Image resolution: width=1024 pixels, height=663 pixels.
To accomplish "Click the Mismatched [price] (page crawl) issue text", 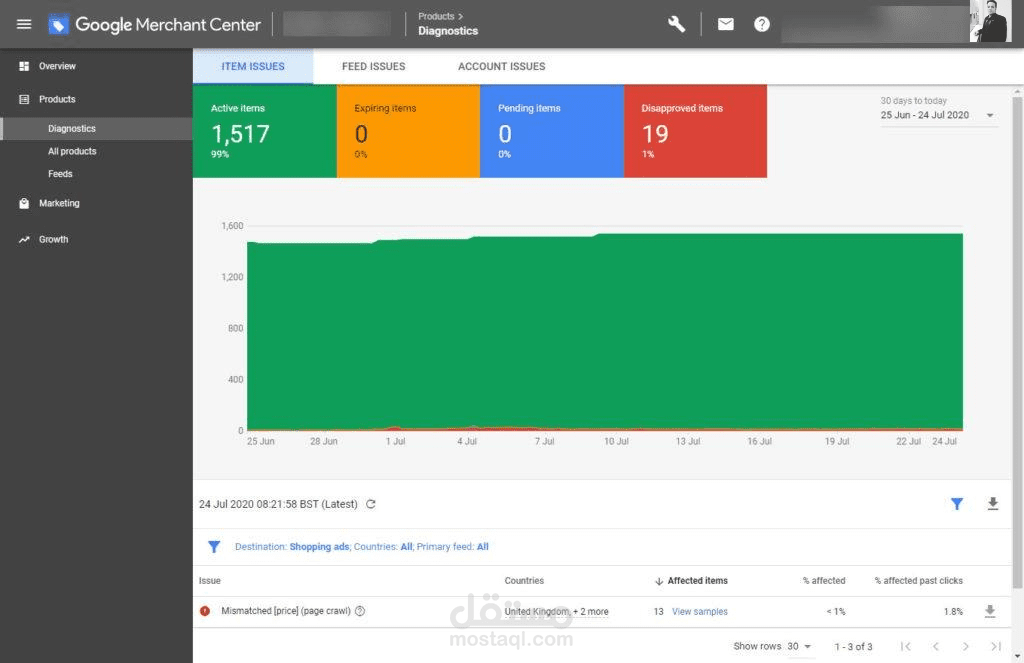I will (285, 611).
